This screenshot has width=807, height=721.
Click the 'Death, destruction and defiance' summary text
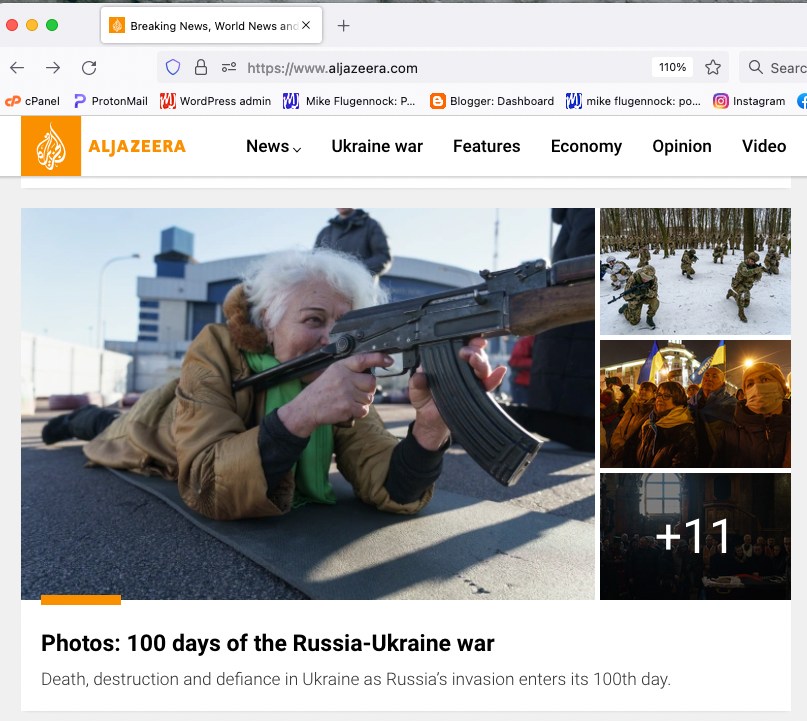click(x=356, y=679)
